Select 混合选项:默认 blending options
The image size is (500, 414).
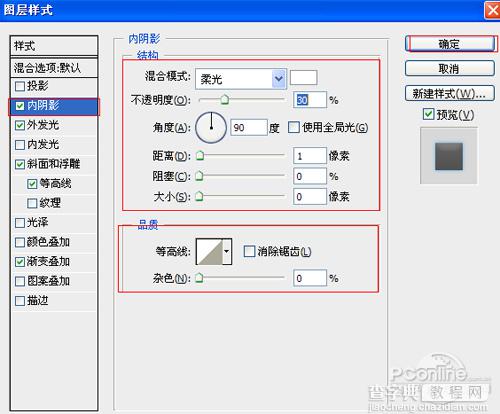tap(54, 68)
